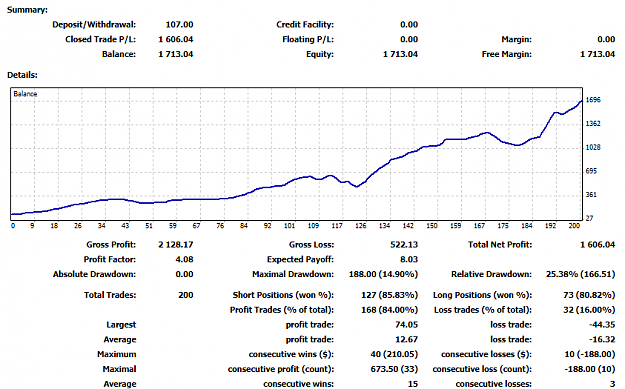
Task: Click the Summary heading
Action: (28, 10)
